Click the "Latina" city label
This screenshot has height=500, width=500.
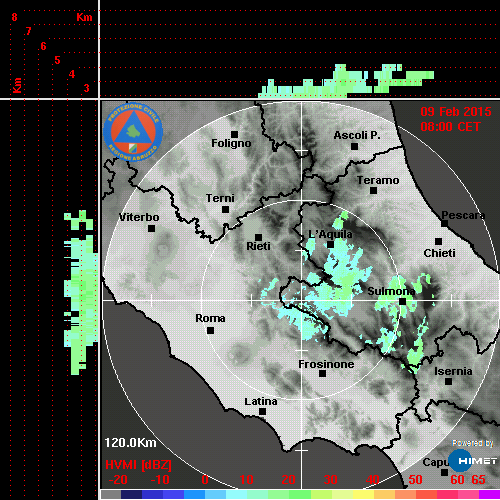[x=261, y=401]
